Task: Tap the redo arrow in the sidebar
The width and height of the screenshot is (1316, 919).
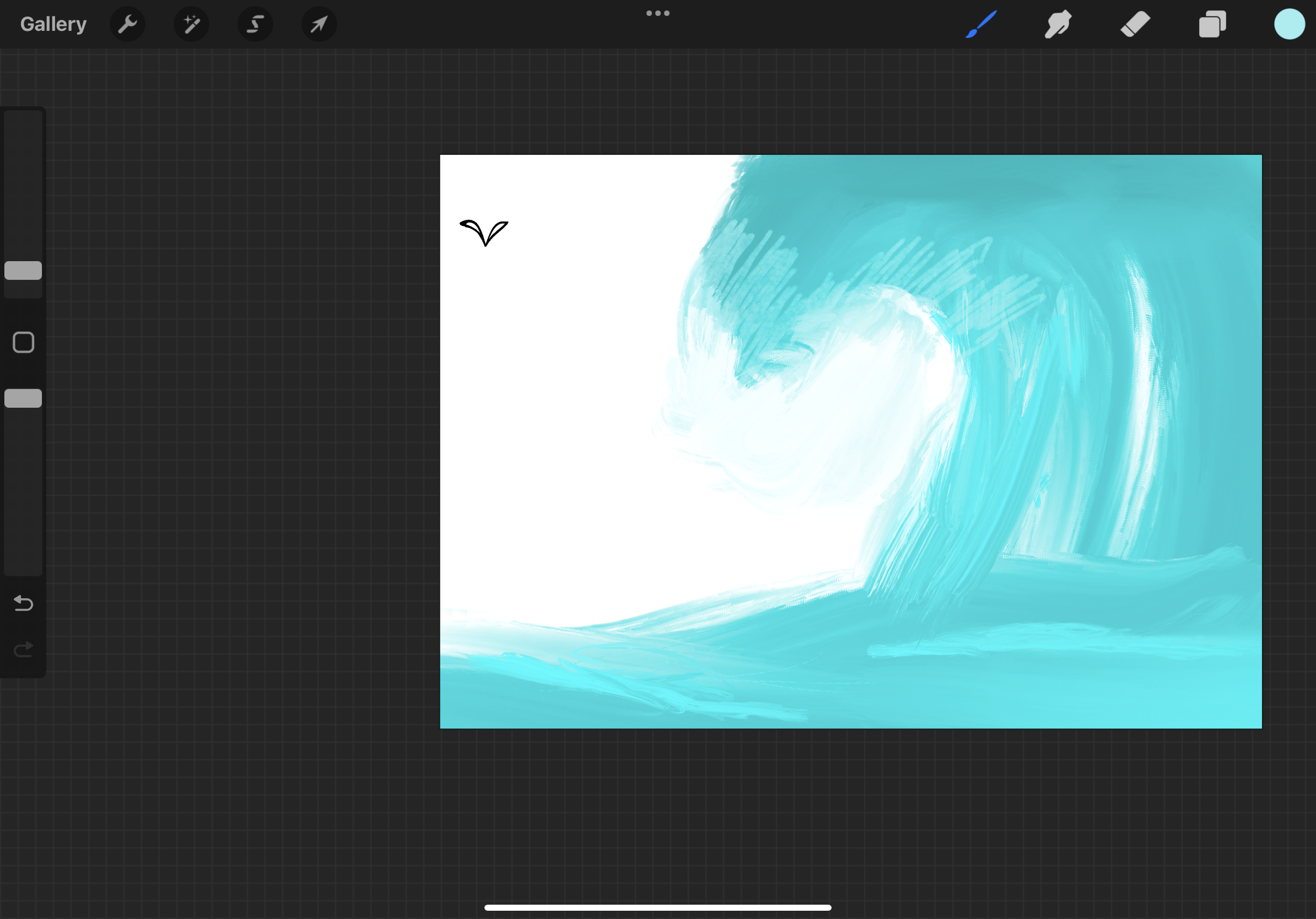Action: click(23, 649)
